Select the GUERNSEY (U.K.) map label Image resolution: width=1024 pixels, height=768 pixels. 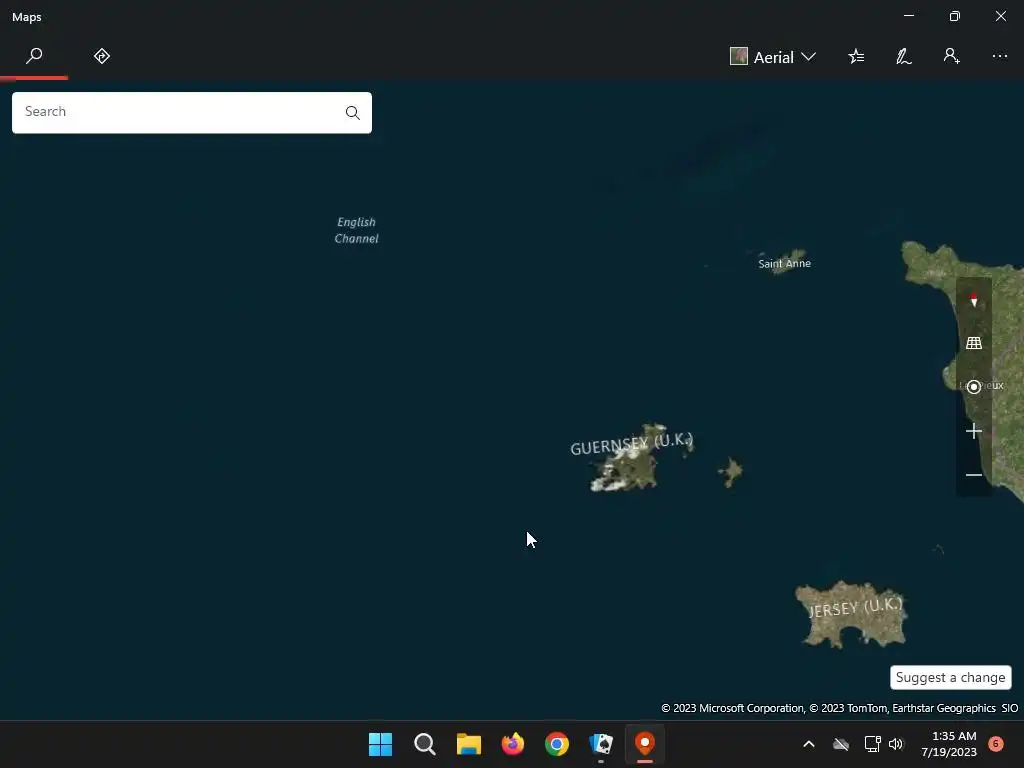[x=632, y=444]
